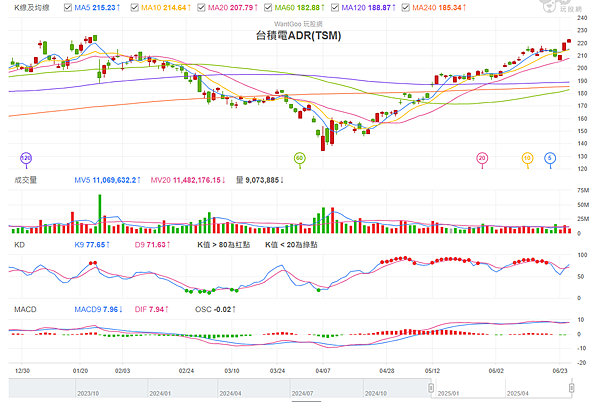
Task: Click the MA10 214.64 label
Action: (166, 8)
